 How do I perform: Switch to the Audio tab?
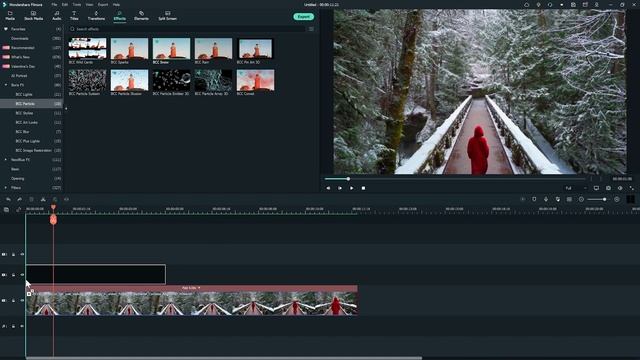tap(57, 16)
